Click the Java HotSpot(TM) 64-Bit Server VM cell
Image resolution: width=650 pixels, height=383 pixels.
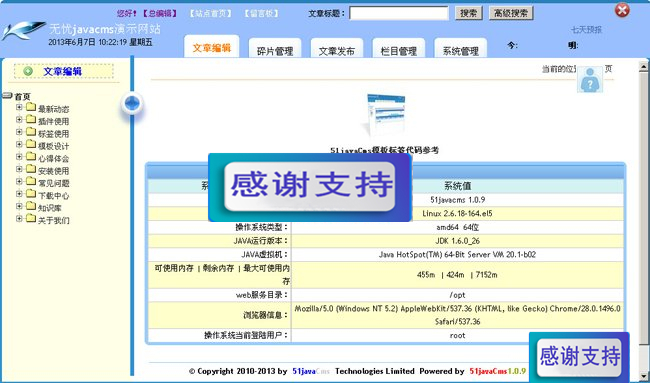click(458, 255)
